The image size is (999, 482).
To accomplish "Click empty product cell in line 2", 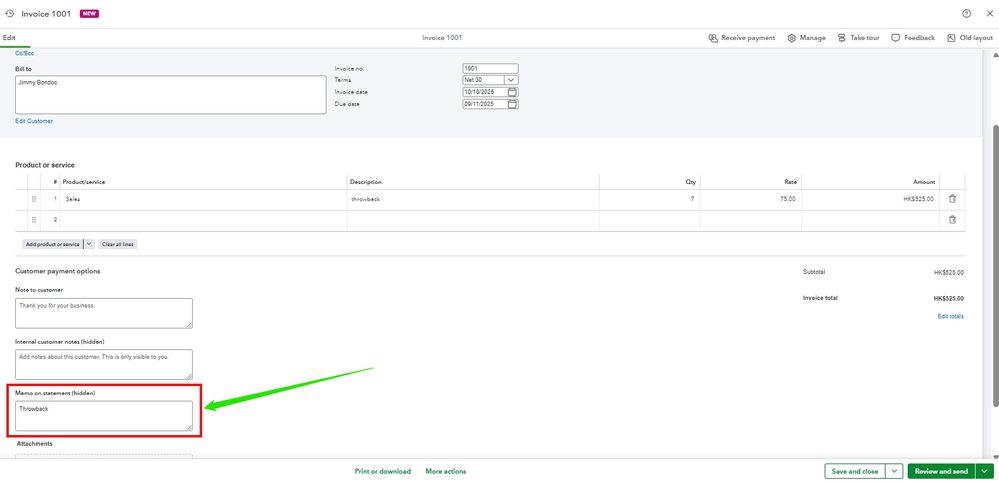I will click(203, 220).
